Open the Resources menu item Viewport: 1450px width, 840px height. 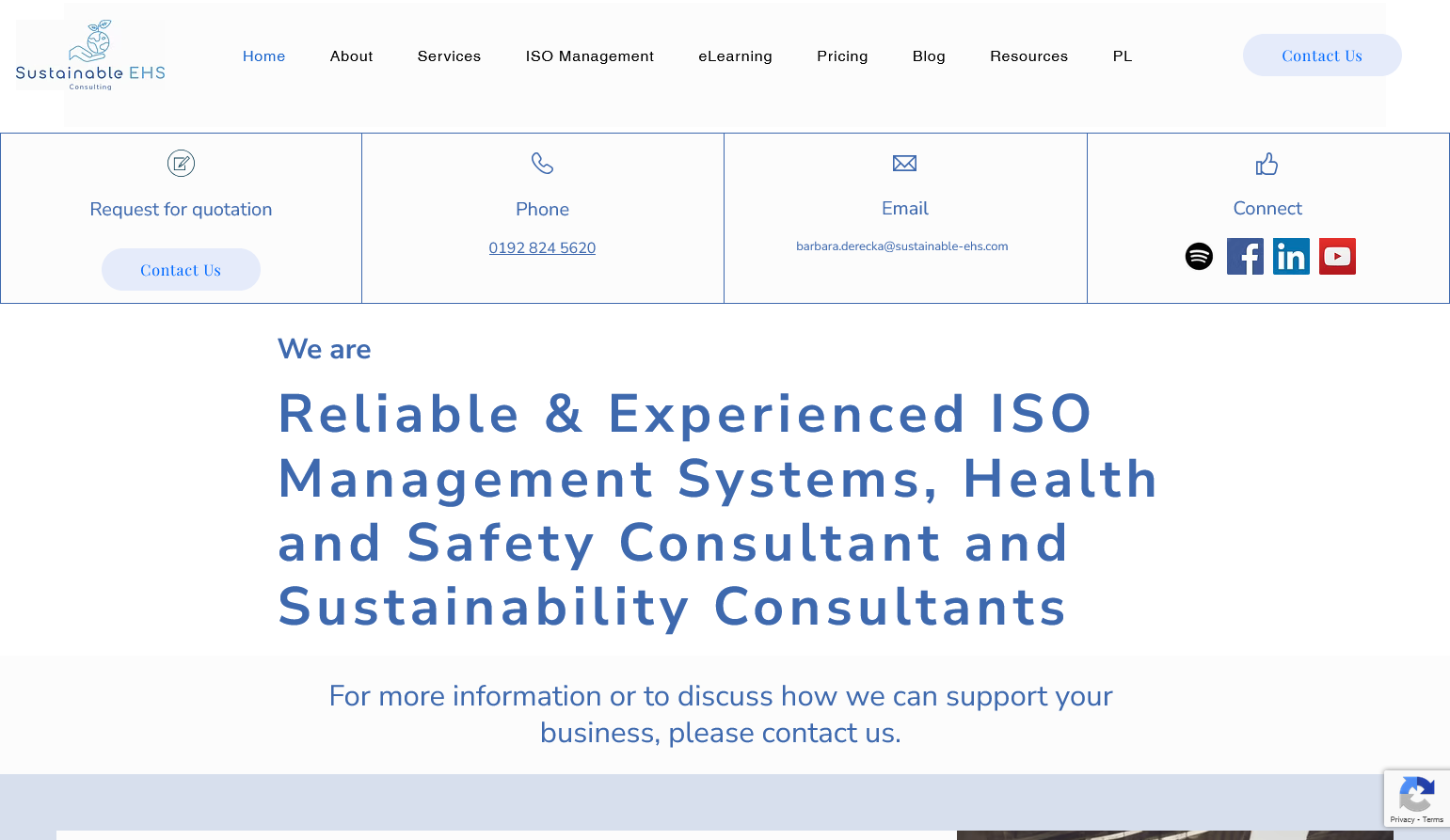point(1028,56)
